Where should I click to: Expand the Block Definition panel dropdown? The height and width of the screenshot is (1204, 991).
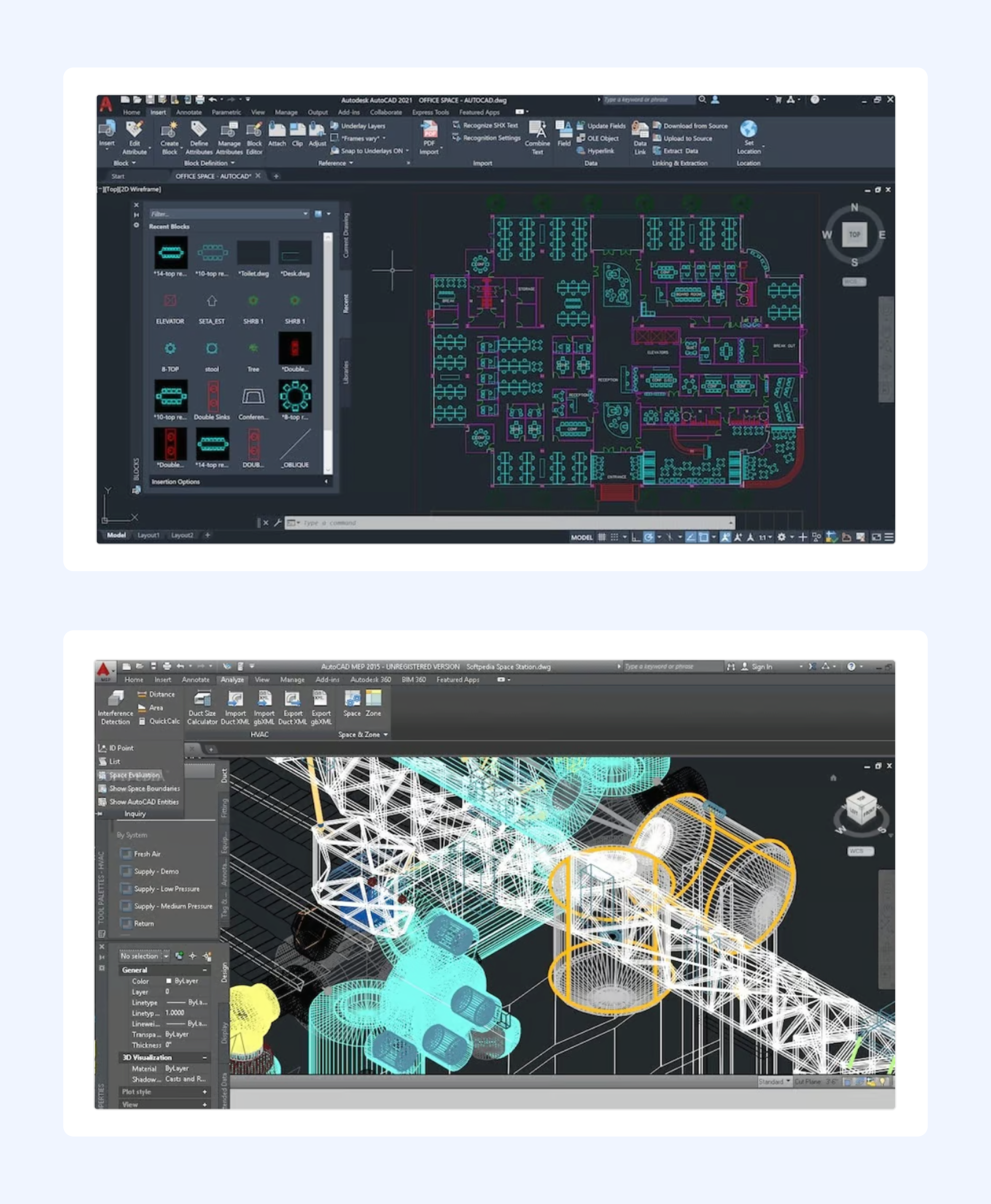tap(210, 163)
